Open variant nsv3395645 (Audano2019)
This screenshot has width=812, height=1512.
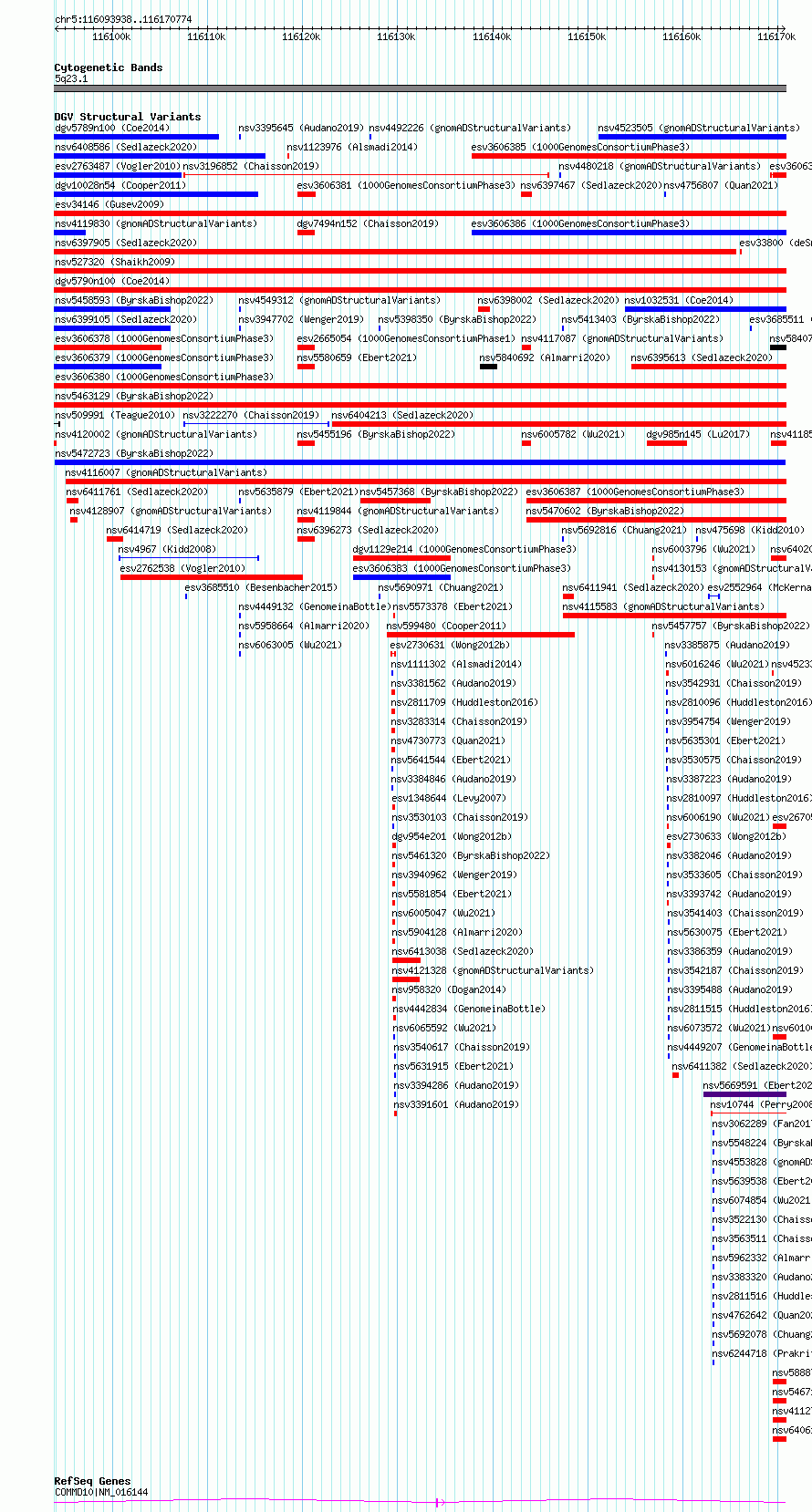[301, 128]
